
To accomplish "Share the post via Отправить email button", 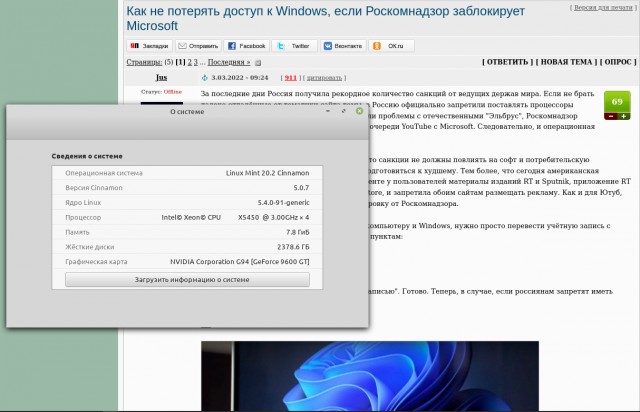I will click(x=198, y=46).
